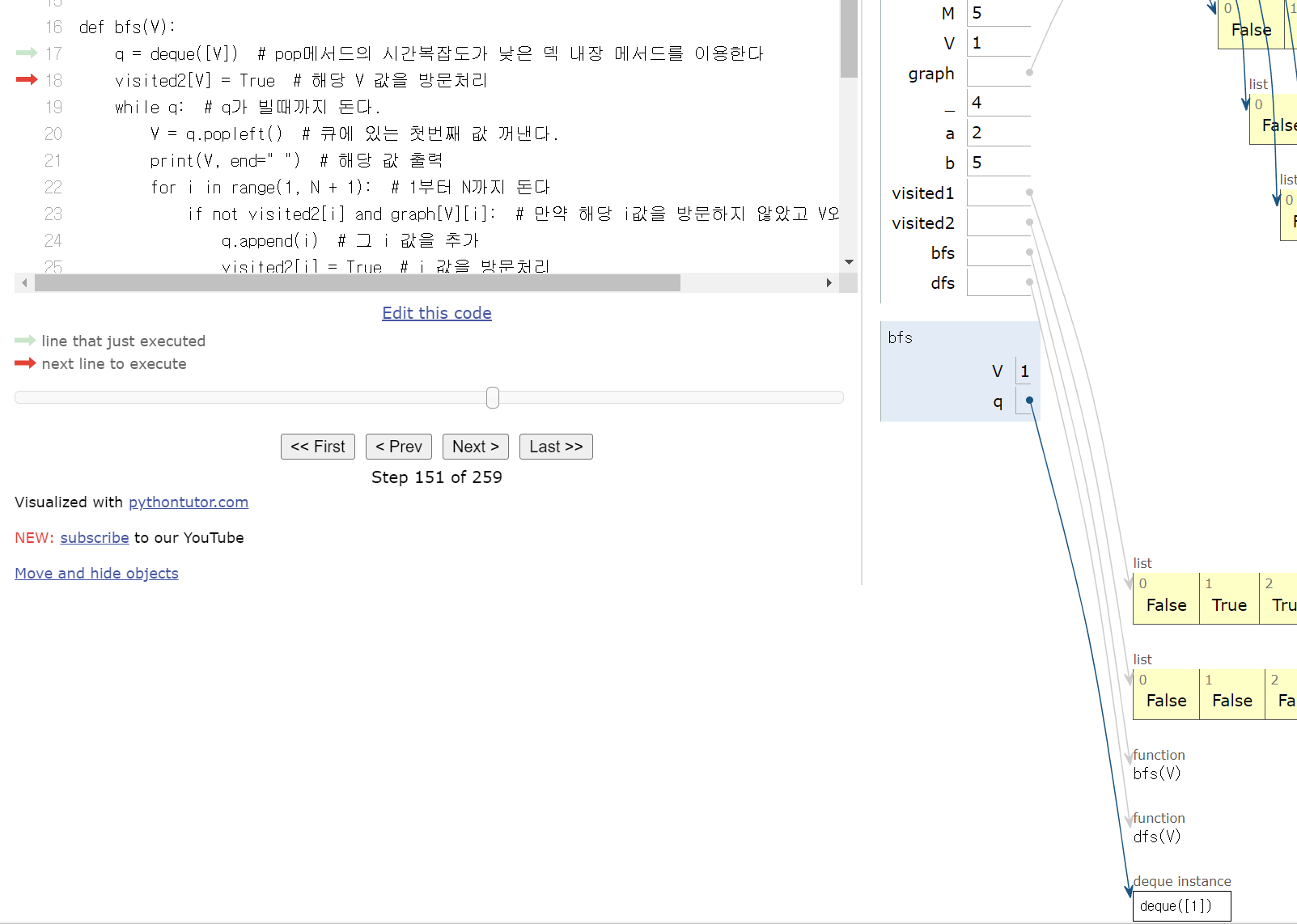The height and width of the screenshot is (924, 1297).
Task: Click the 'function dfs(V)' heap object
Action: (x=1159, y=828)
